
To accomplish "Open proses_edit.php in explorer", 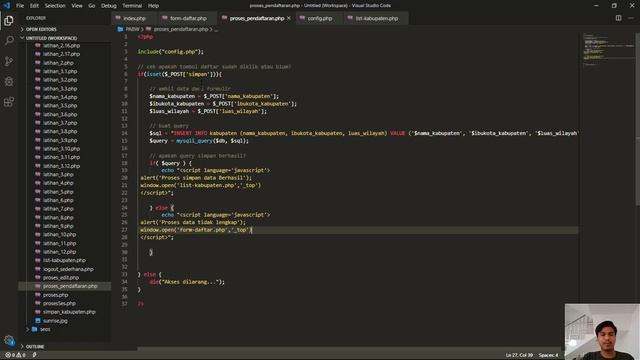I will 61,278.
